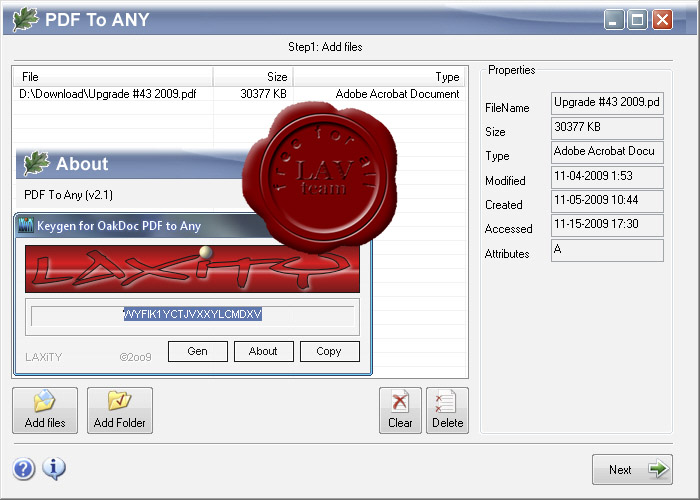Click 'PDF To Any (v2.1)' text in About
Image resolution: width=700 pixels, height=500 pixels.
click(68, 195)
